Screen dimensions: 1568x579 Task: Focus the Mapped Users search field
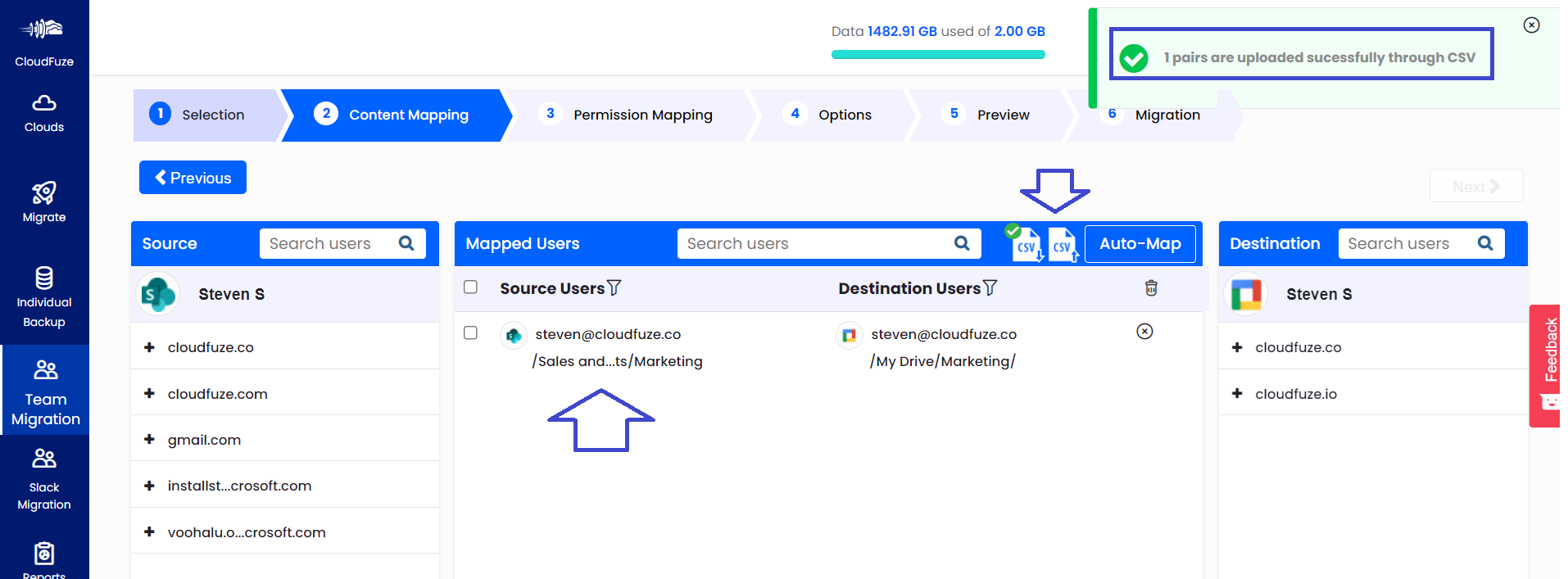click(x=829, y=243)
